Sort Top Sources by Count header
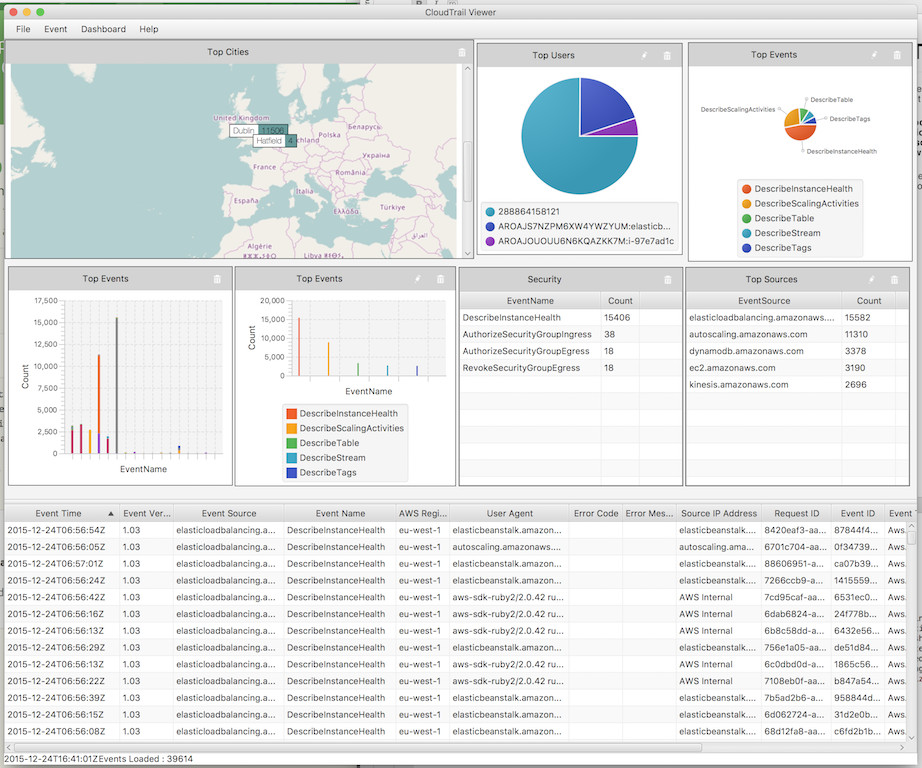This screenshot has width=922, height=768. [x=868, y=300]
